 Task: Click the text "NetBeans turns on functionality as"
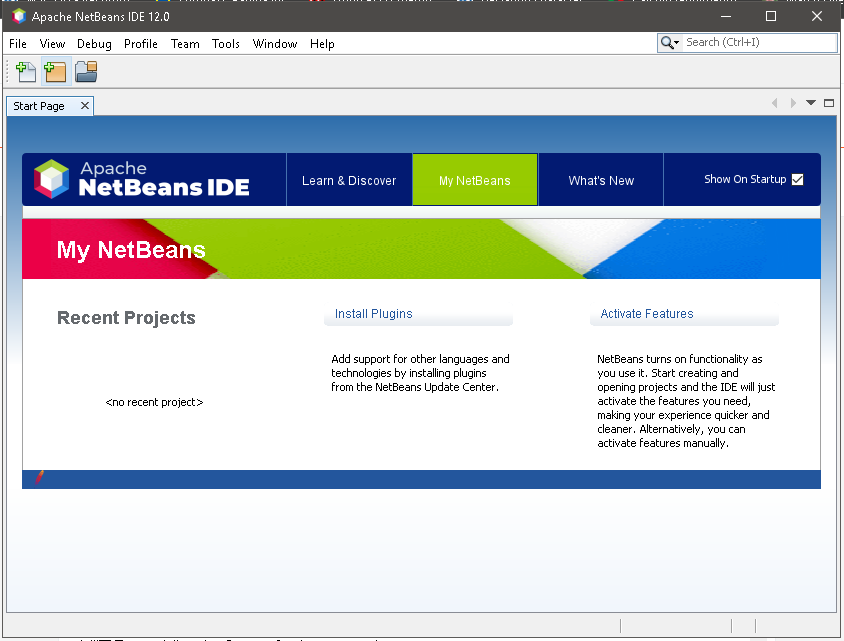tap(679, 359)
